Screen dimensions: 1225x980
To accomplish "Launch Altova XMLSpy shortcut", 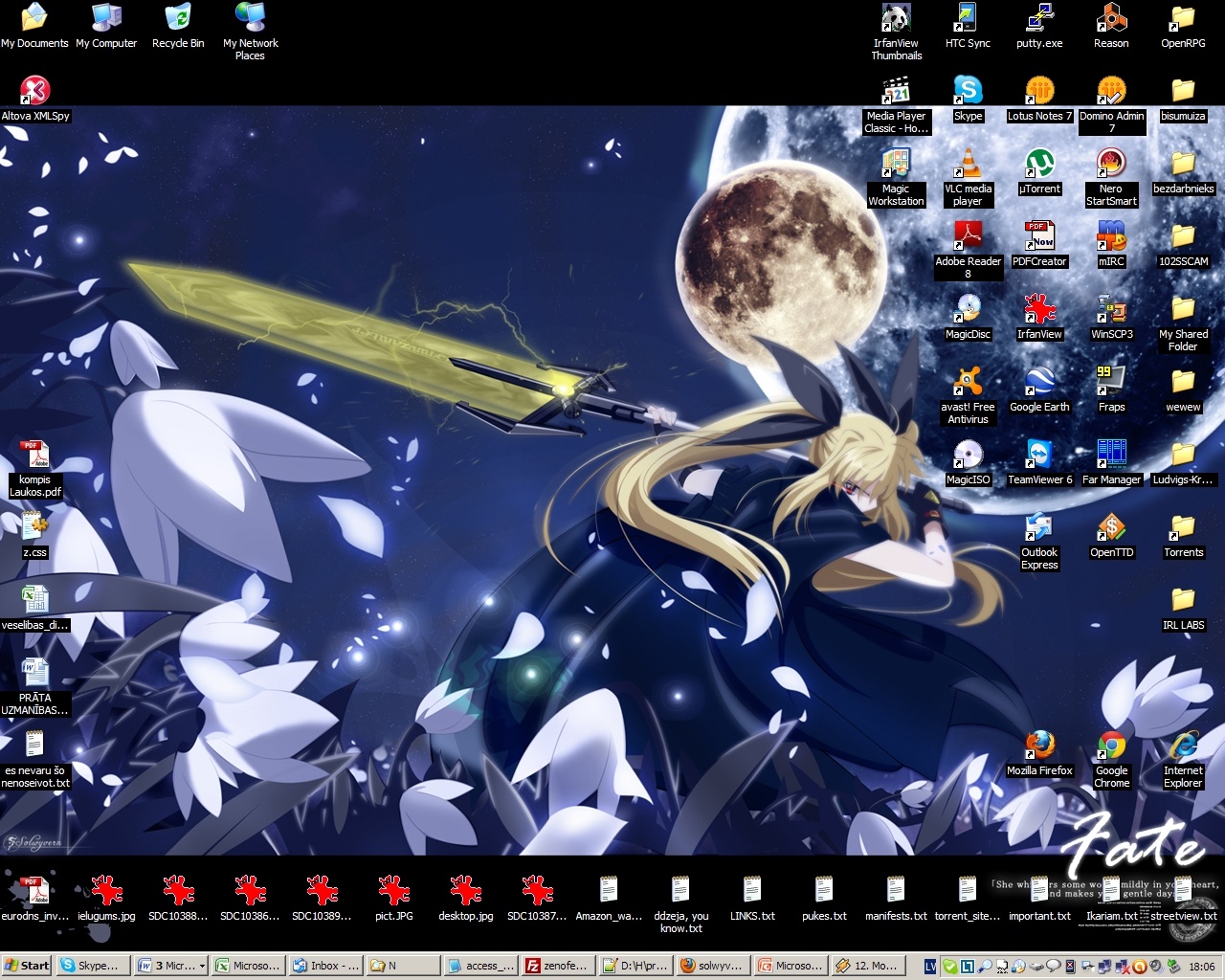I will (34, 99).
